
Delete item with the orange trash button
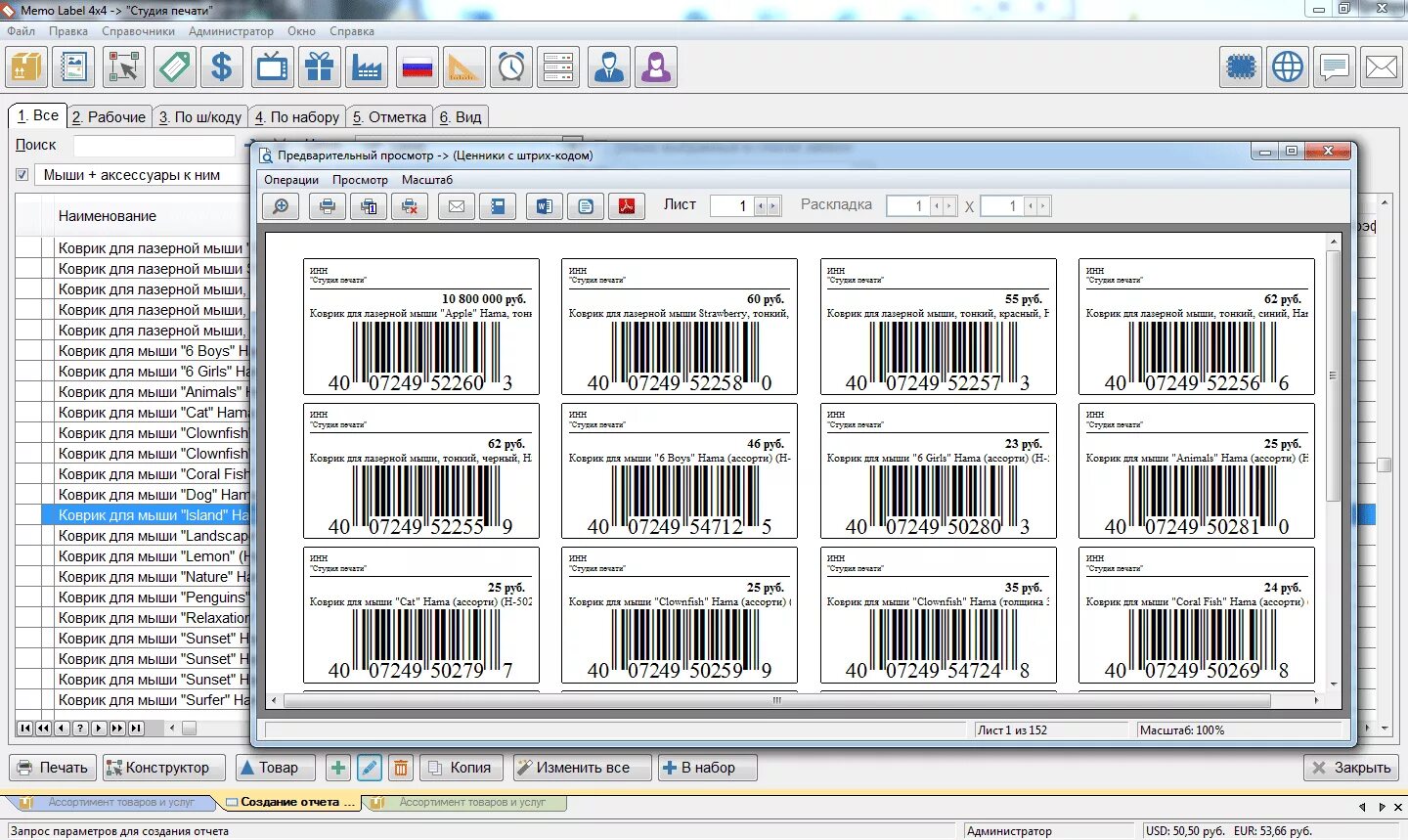(x=401, y=768)
